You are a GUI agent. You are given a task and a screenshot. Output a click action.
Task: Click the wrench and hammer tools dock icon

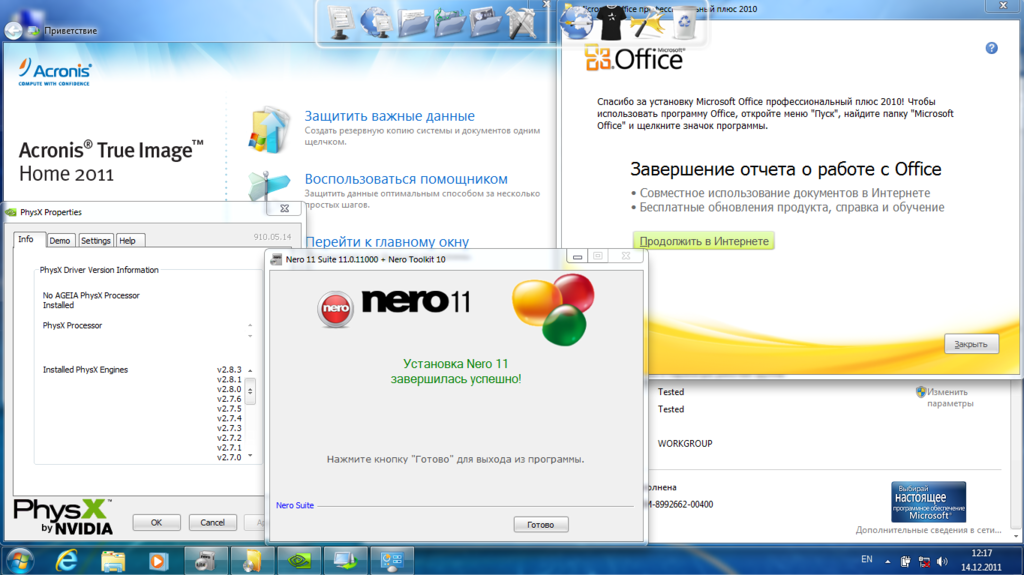[521, 22]
